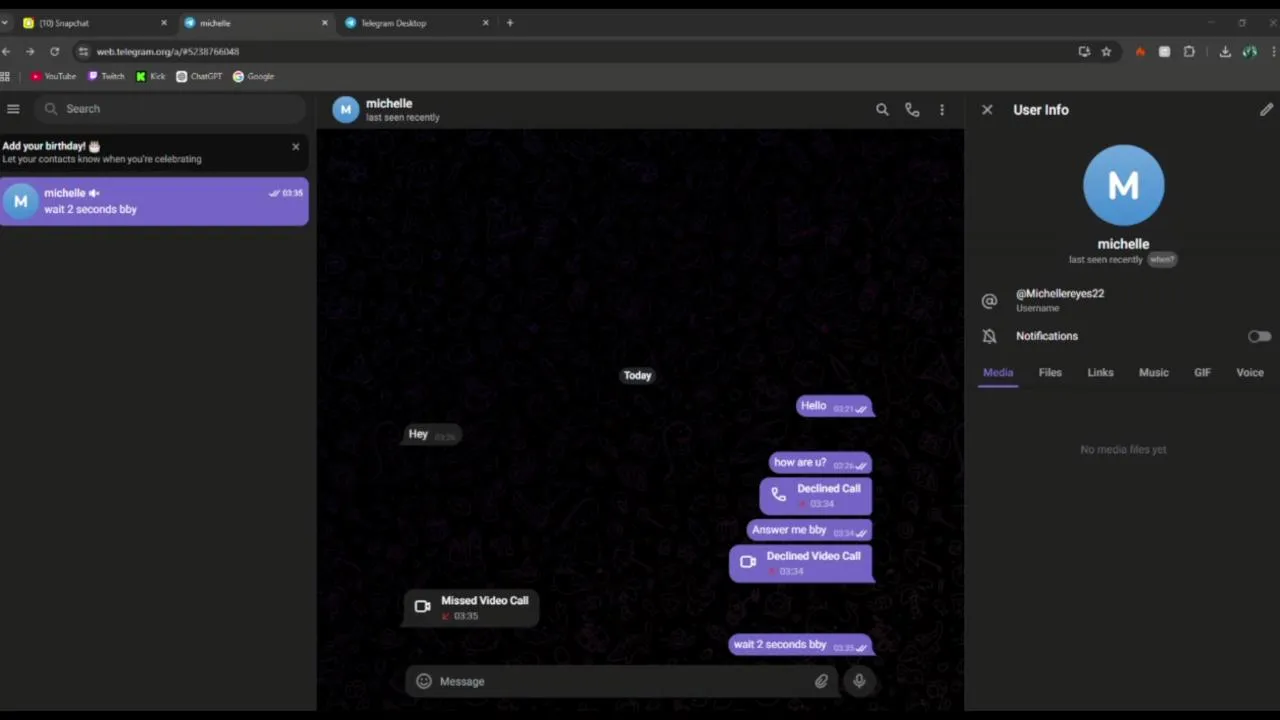Open browser downloads icon
Screen dimensions: 1280x720
tap(1225, 52)
